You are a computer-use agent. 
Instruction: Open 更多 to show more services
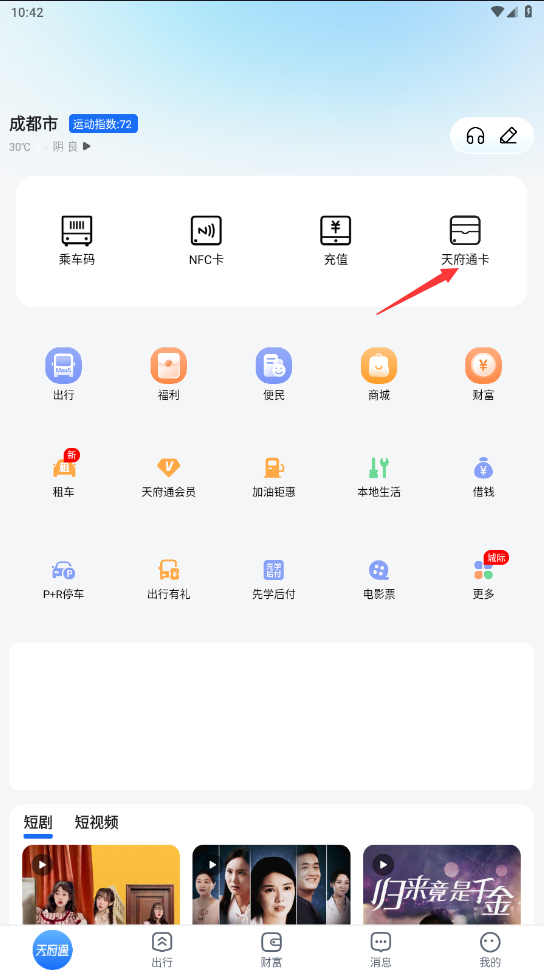484,578
